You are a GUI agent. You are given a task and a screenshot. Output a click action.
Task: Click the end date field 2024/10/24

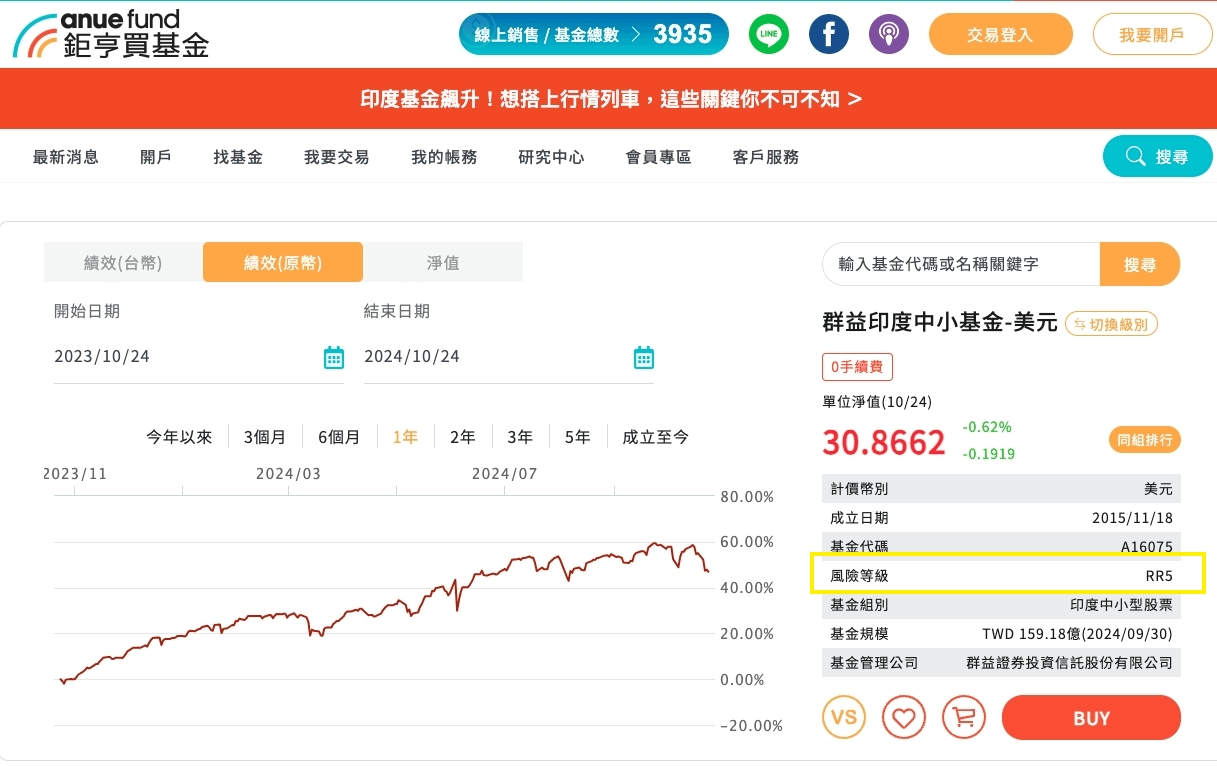(x=509, y=357)
